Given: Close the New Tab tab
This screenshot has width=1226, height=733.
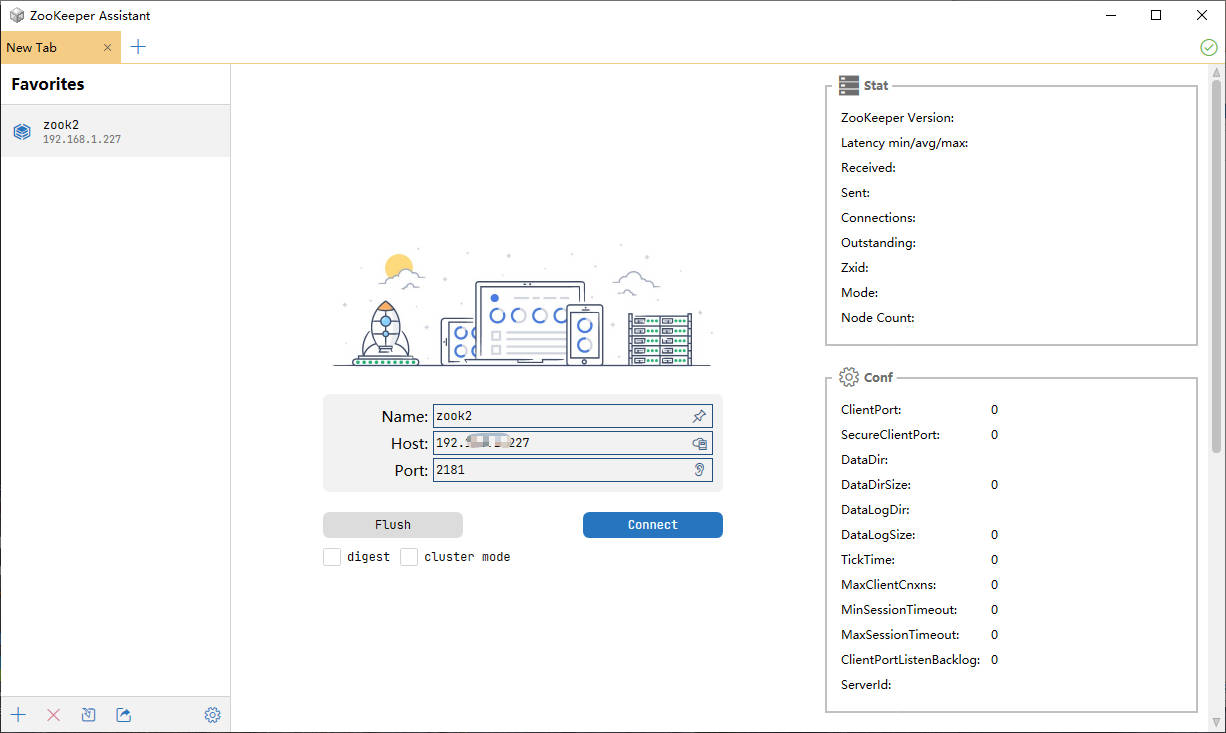Looking at the screenshot, I should (x=108, y=48).
